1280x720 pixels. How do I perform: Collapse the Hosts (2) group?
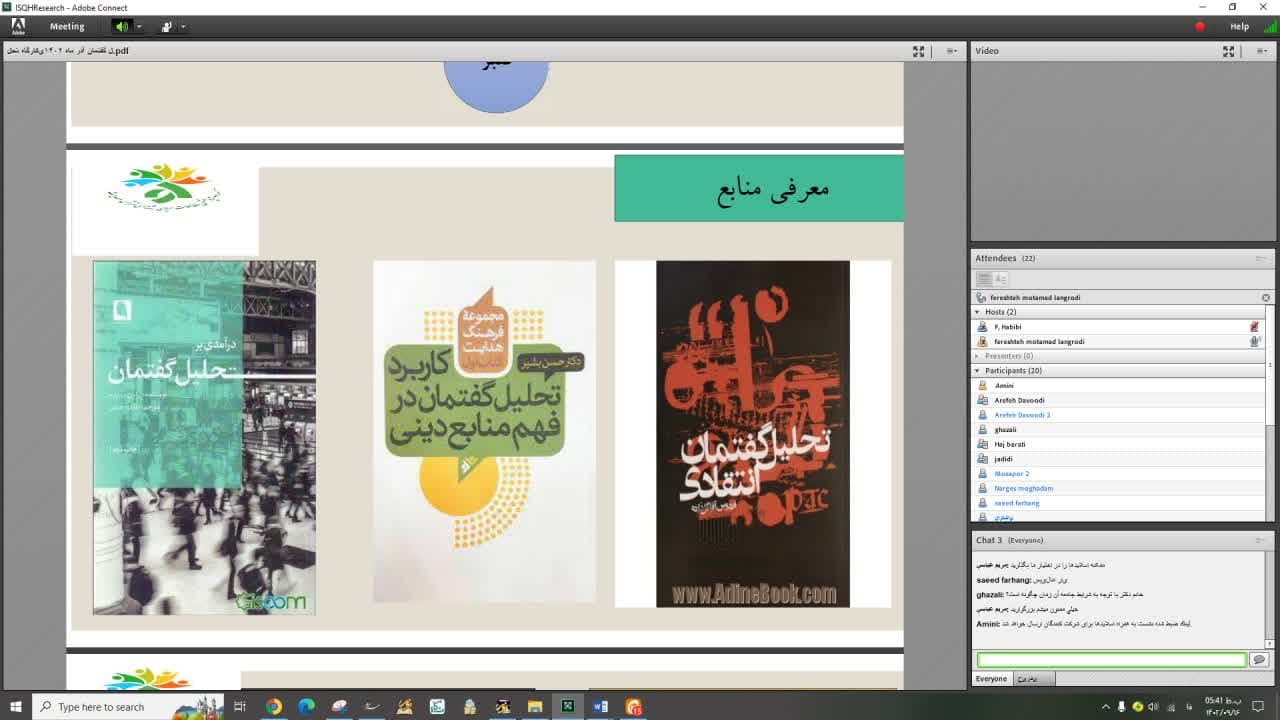[978, 312]
